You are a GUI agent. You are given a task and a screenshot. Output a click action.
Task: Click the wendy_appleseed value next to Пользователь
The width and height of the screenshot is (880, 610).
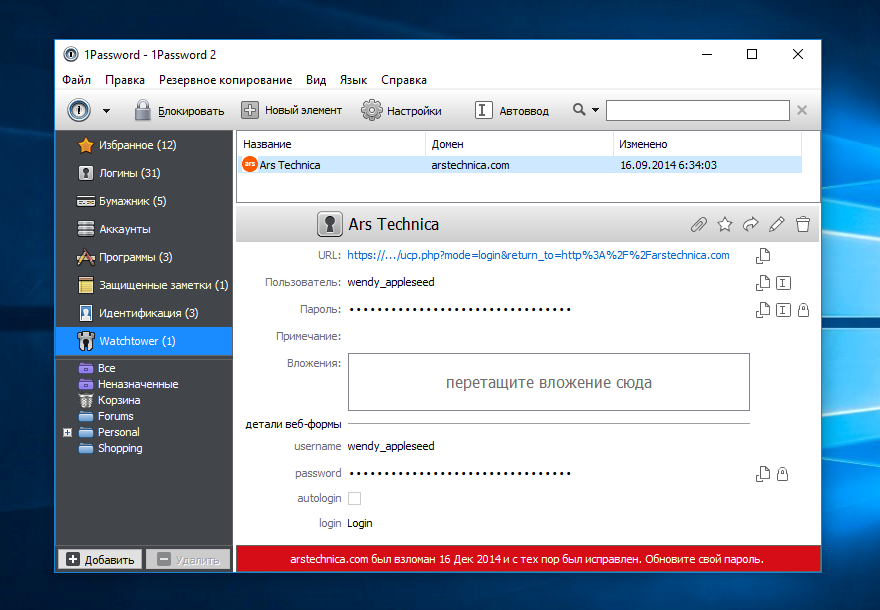coord(391,282)
